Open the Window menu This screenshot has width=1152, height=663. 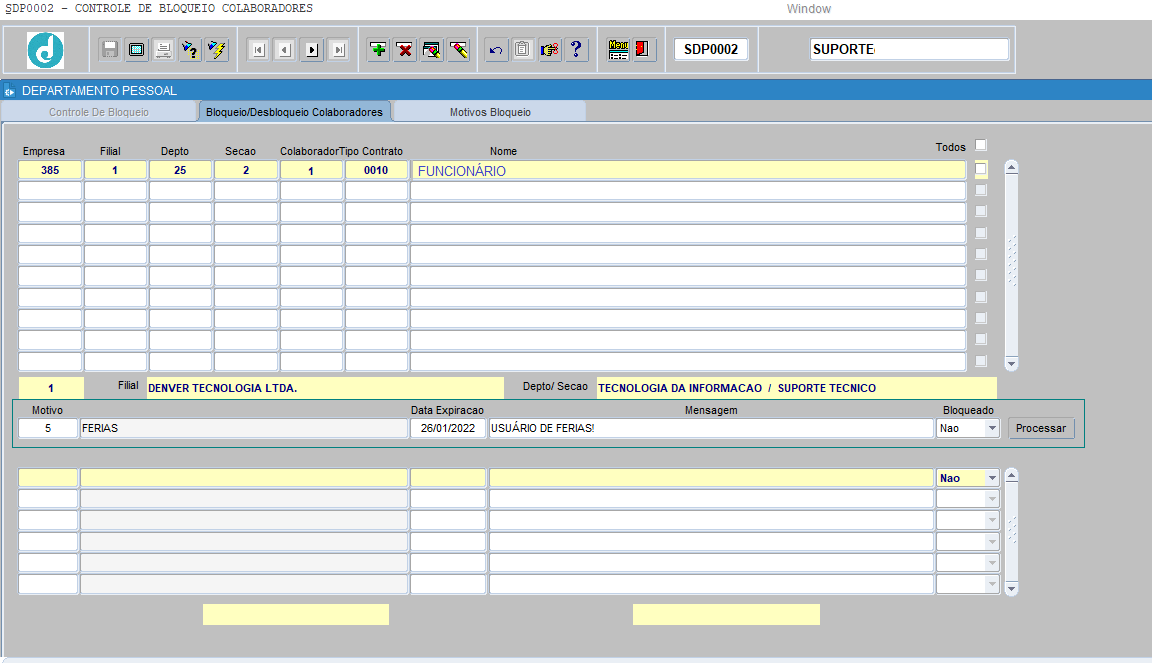(x=808, y=9)
